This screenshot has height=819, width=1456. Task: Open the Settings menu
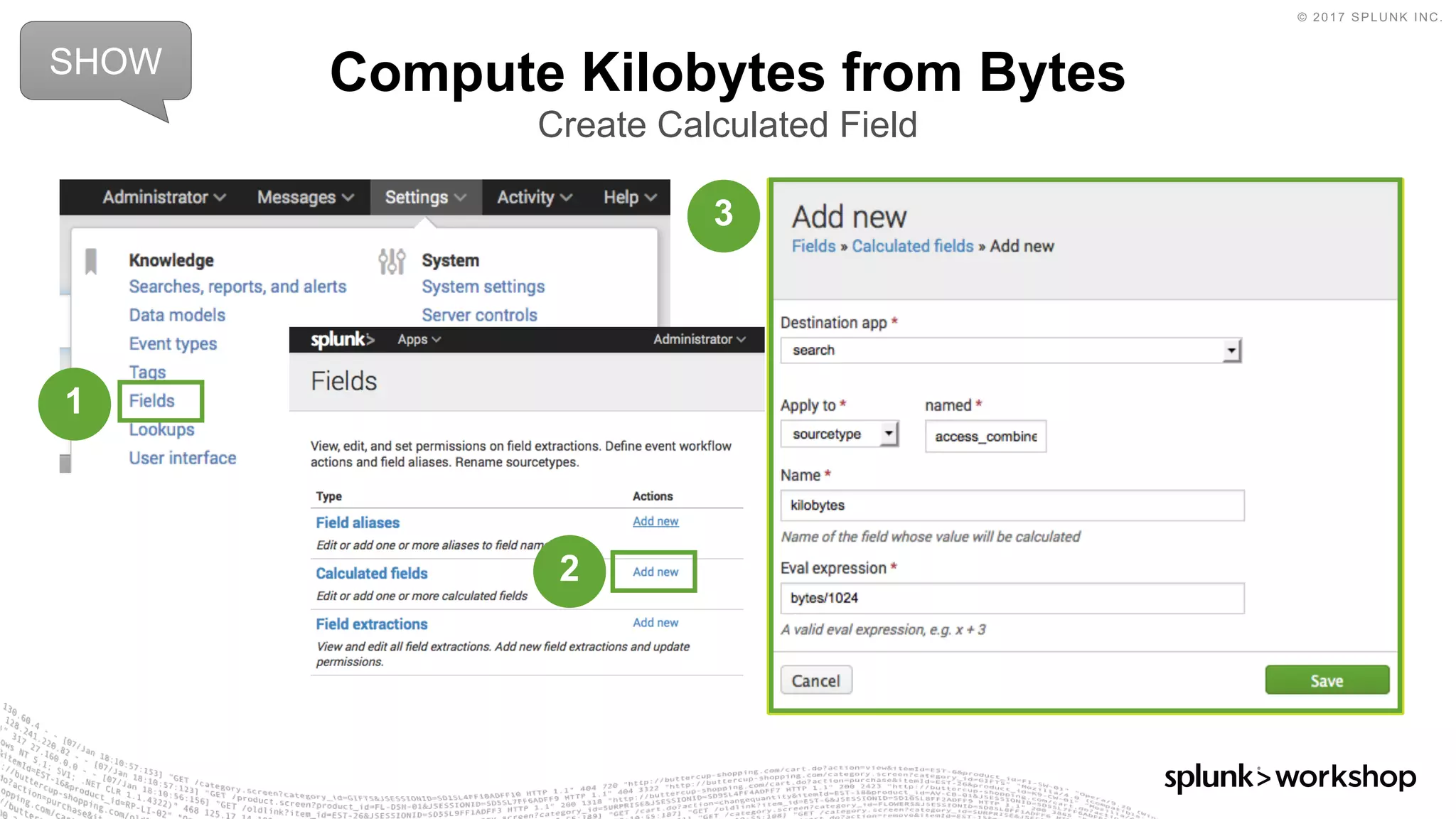point(425,197)
